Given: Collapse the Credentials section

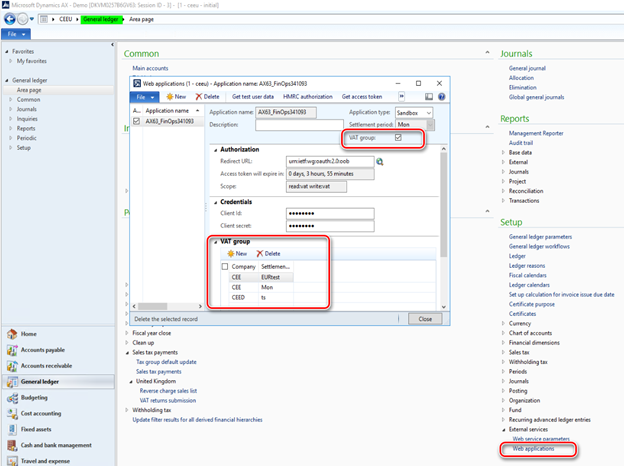Looking at the screenshot, I should [216, 203].
